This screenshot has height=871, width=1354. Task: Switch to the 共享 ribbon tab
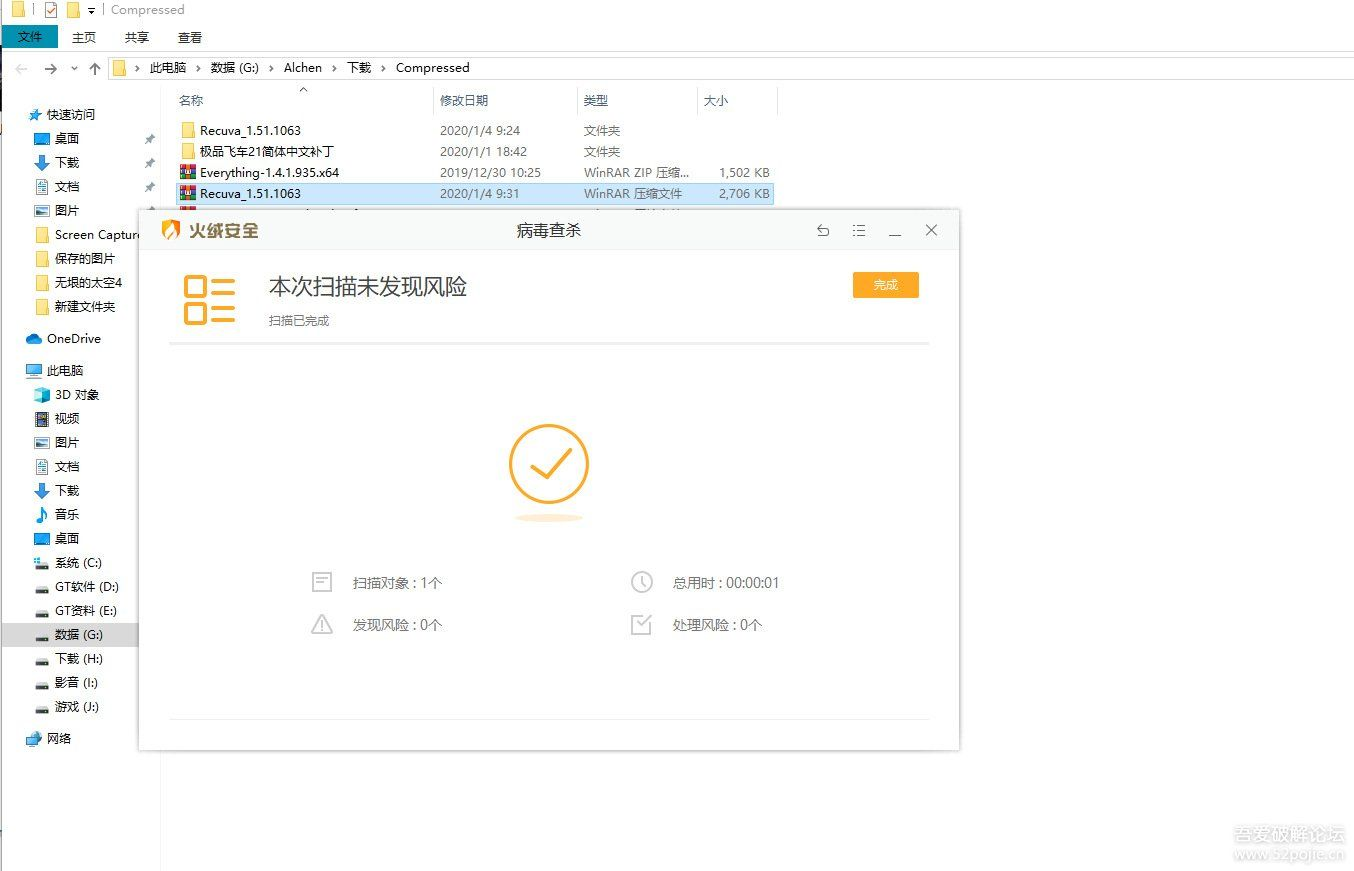(x=137, y=37)
